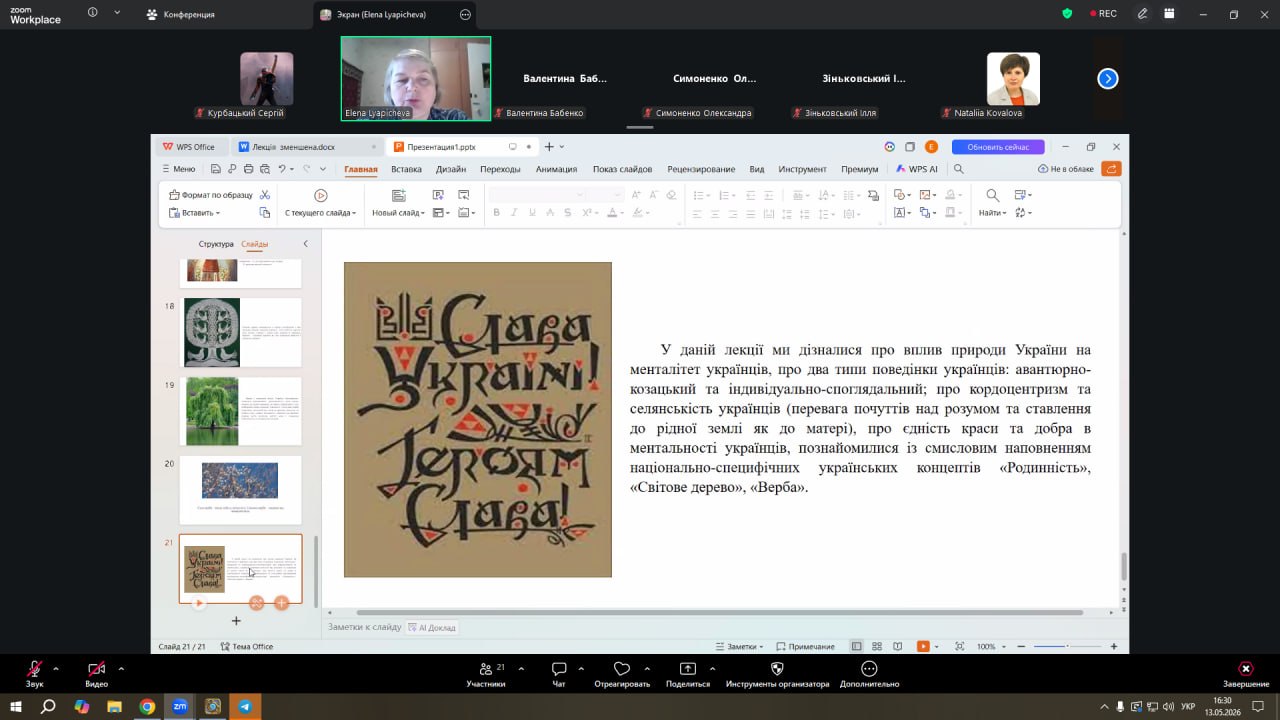Switch to the Анимация tab
This screenshot has width=1280, height=720.
point(556,169)
